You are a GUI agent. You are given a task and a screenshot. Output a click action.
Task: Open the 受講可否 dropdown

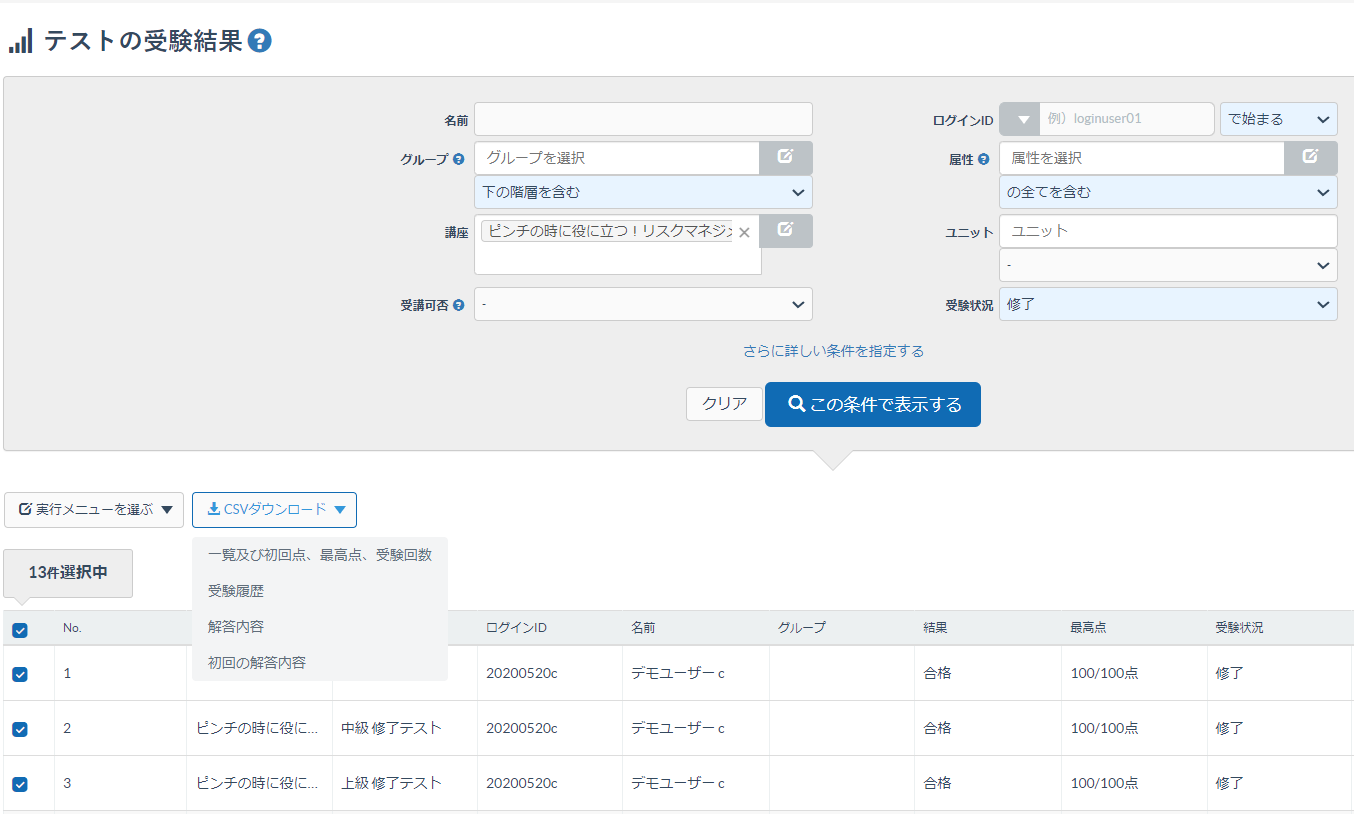(643, 304)
